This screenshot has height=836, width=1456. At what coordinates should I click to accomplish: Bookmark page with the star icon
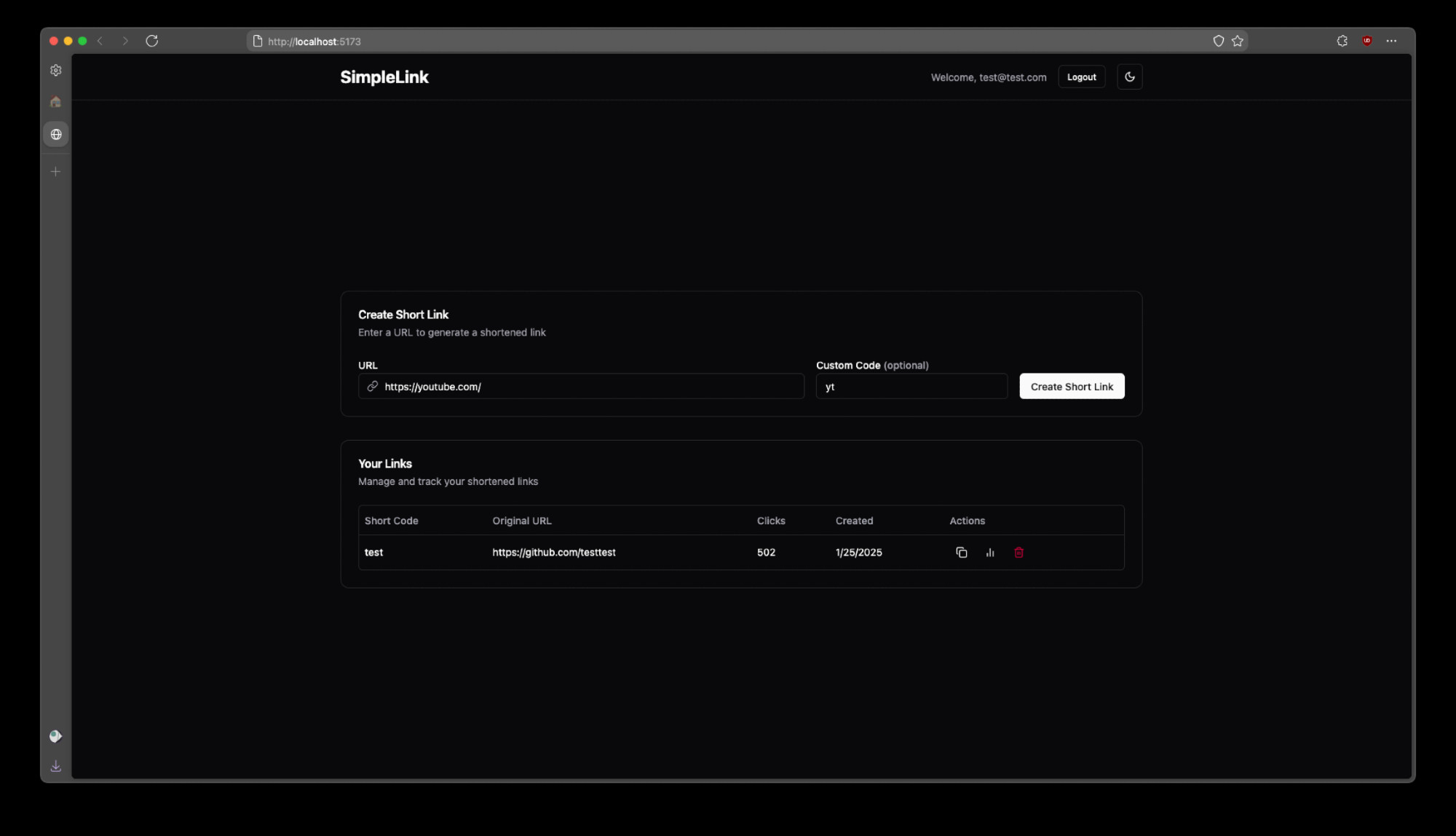(x=1237, y=42)
